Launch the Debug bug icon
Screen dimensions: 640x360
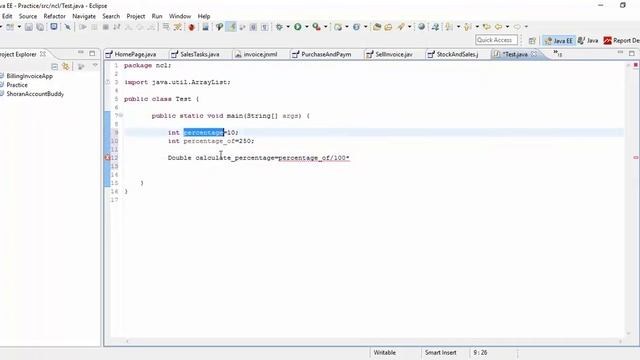coord(279,27)
